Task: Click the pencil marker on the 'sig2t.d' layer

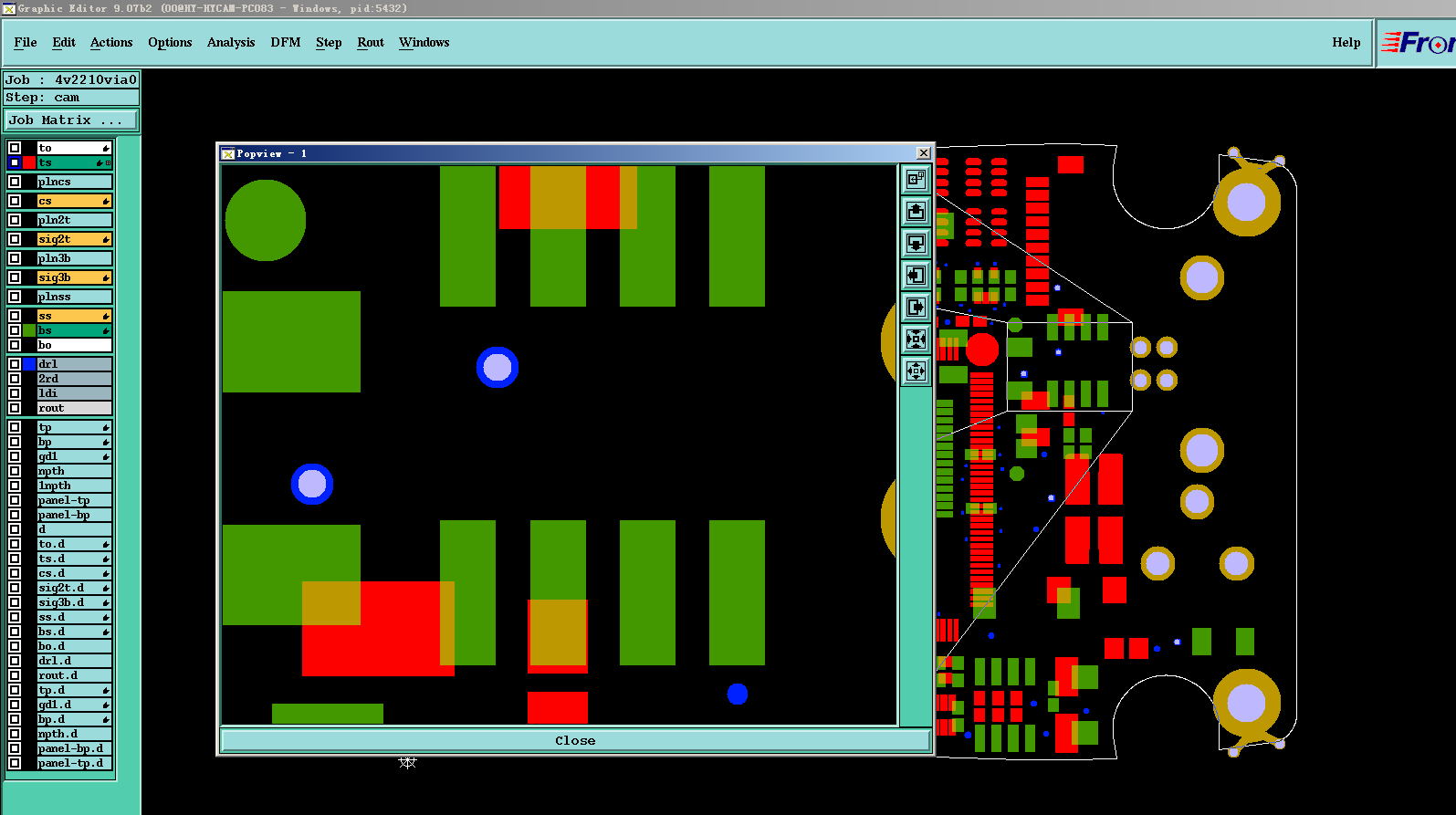Action: (106, 588)
